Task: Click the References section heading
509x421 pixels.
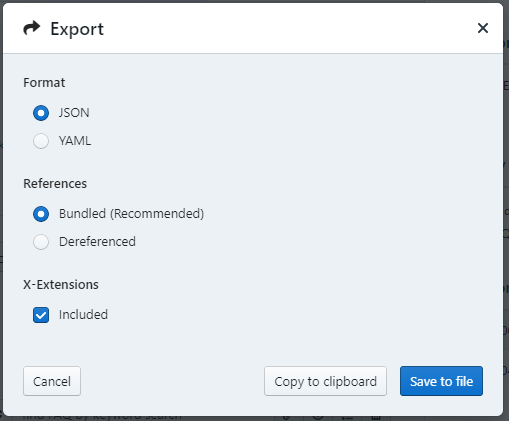Action: [x=55, y=184]
